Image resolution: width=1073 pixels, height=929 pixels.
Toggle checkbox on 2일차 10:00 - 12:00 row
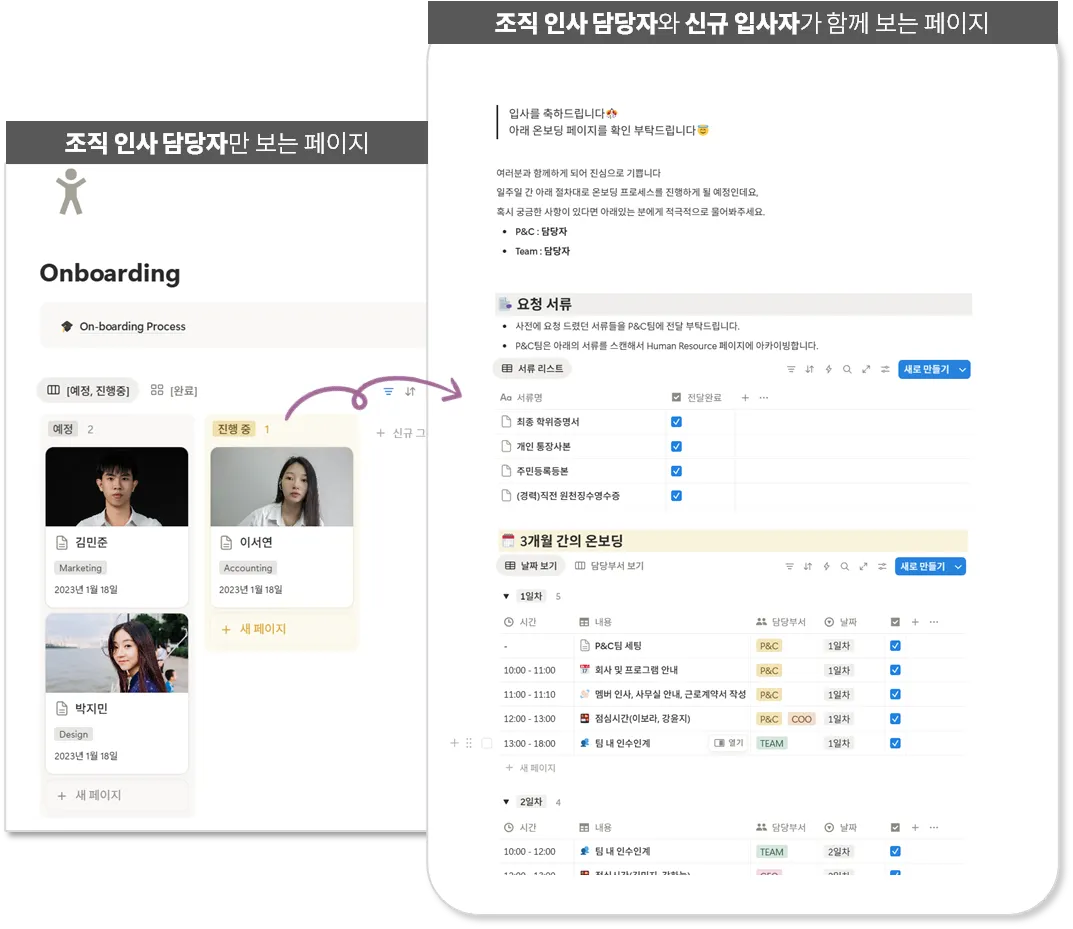[x=895, y=852]
